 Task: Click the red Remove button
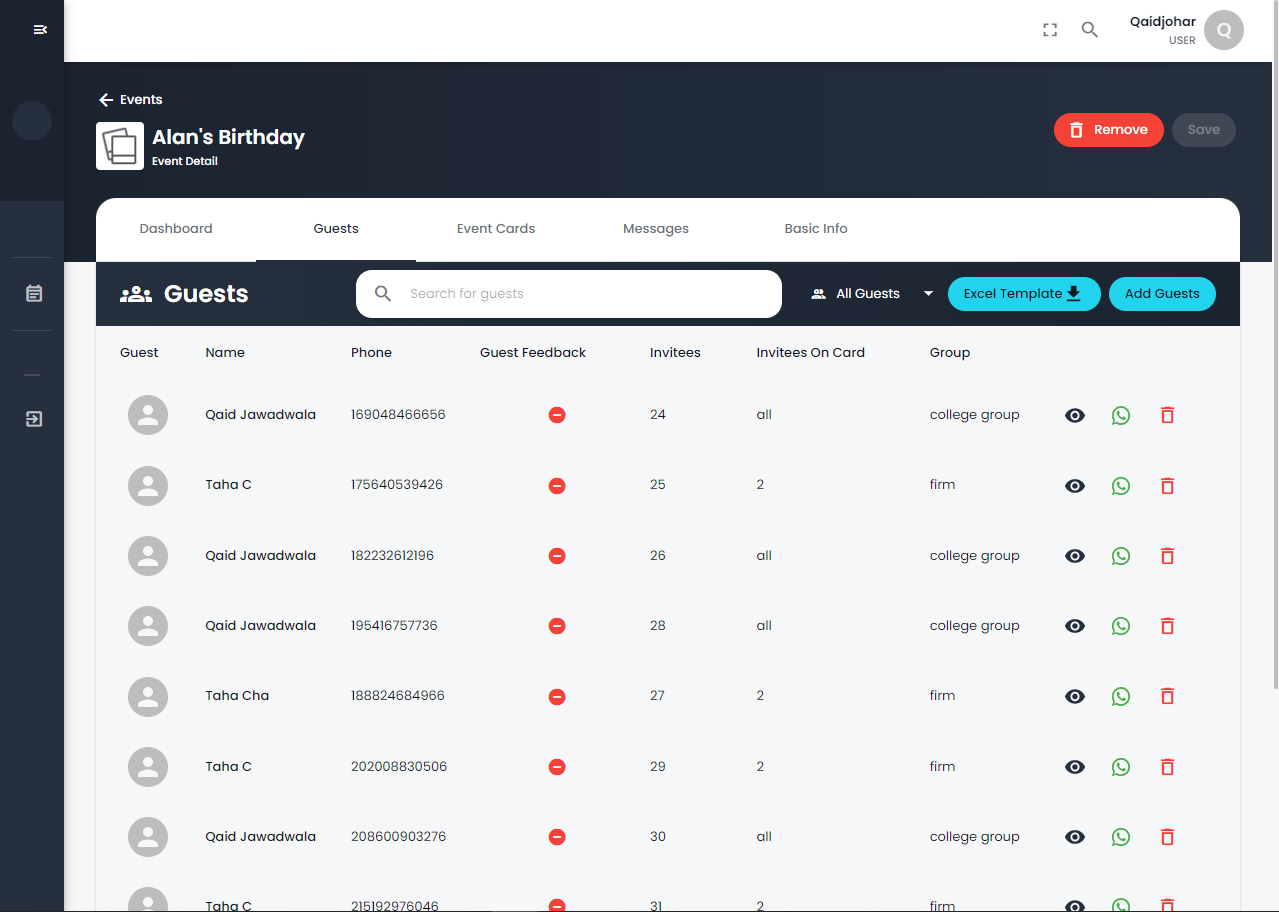[x=1108, y=130]
